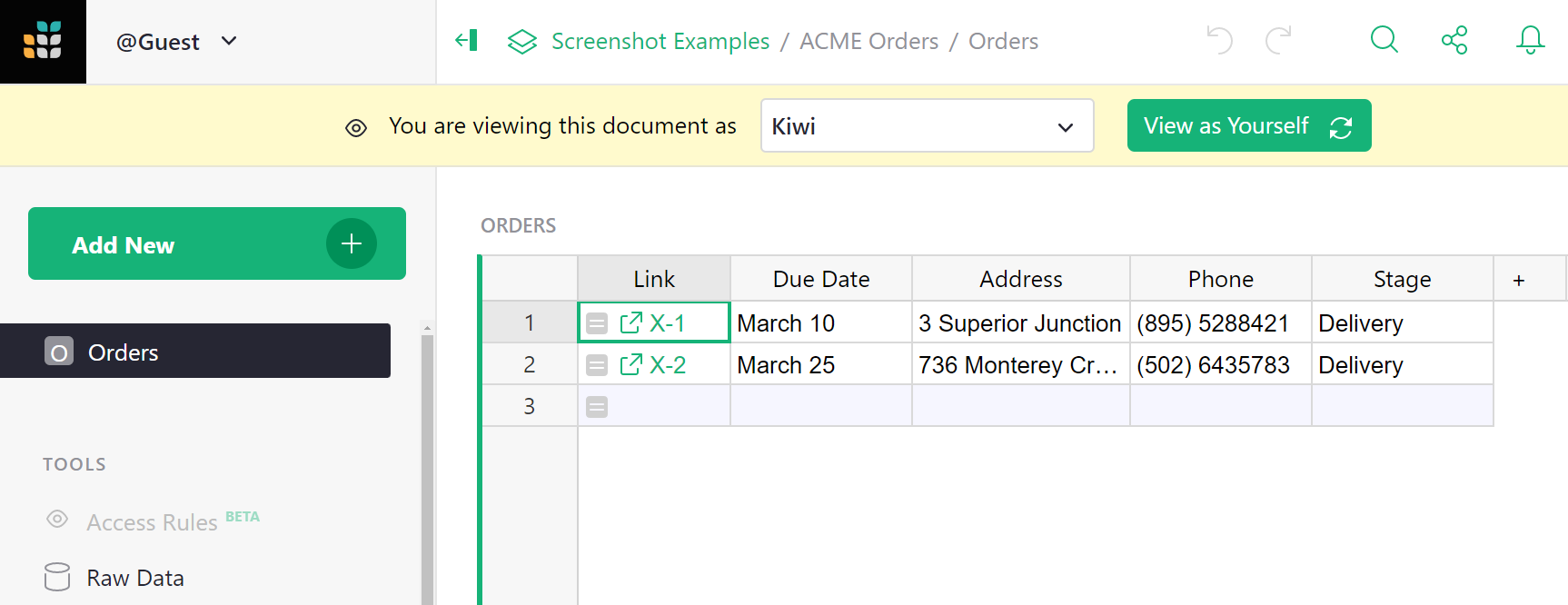Open Raw Data from the sidebar
The width and height of the screenshot is (1568, 605).
(134, 577)
